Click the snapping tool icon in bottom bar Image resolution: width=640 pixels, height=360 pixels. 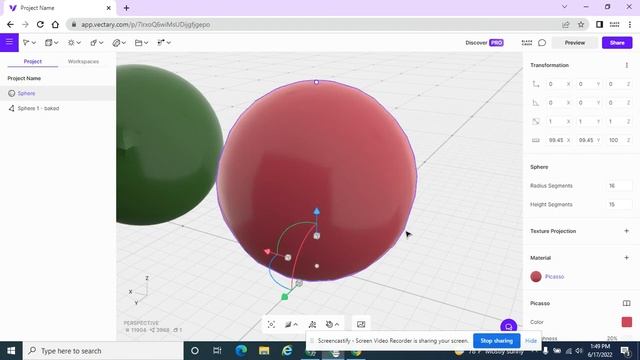tap(312, 324)
